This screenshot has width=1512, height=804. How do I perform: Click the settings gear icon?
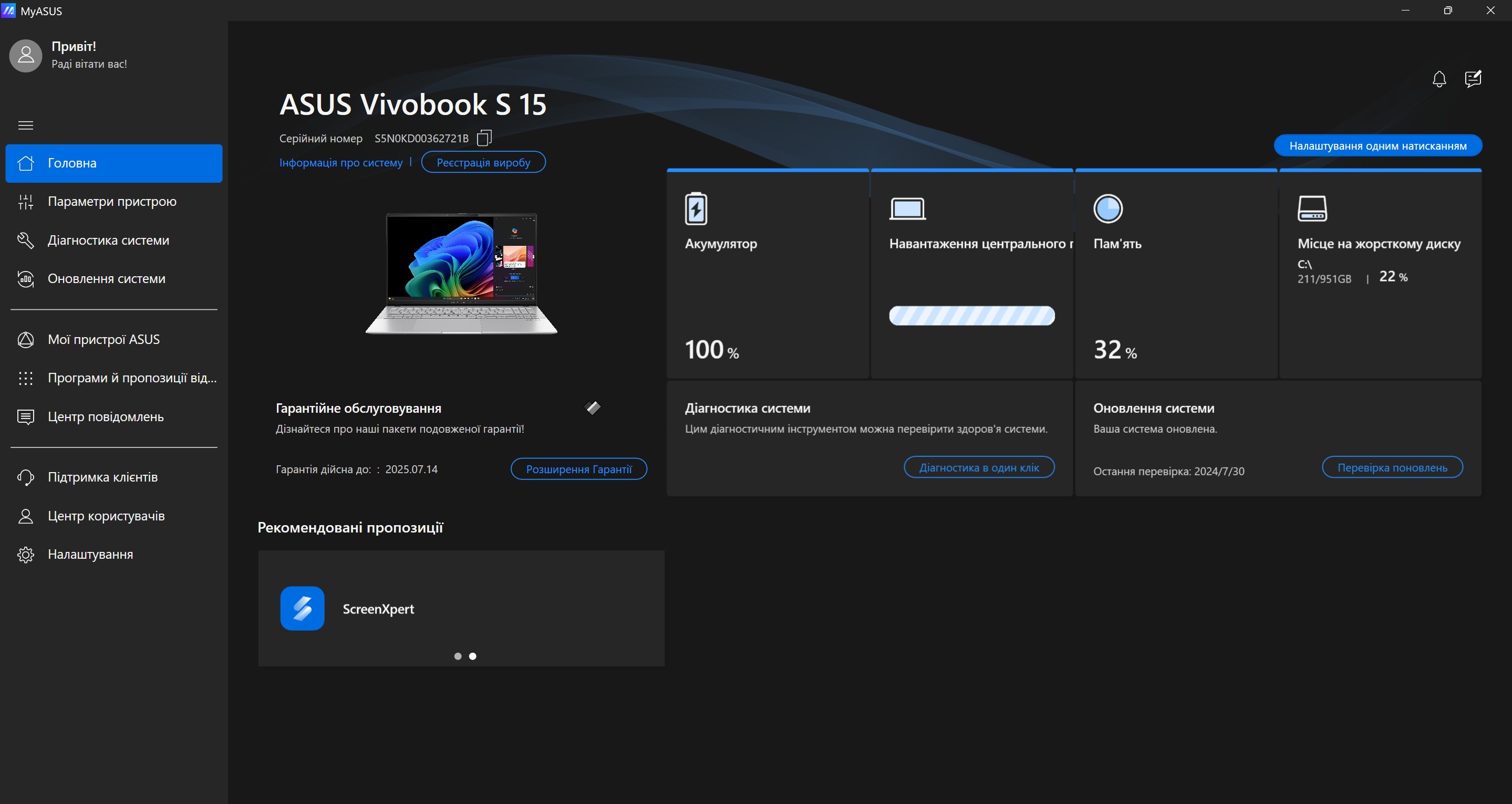(x=26, y=555)
